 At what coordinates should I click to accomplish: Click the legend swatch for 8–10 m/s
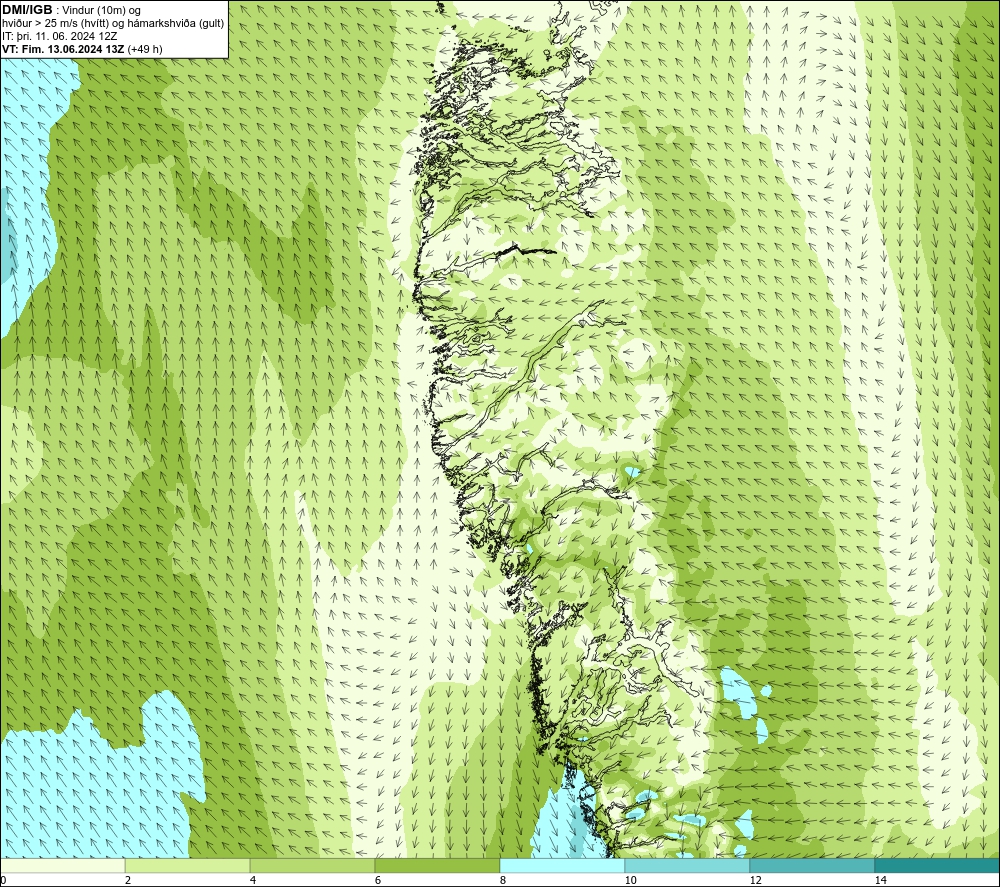click(562, 866)
